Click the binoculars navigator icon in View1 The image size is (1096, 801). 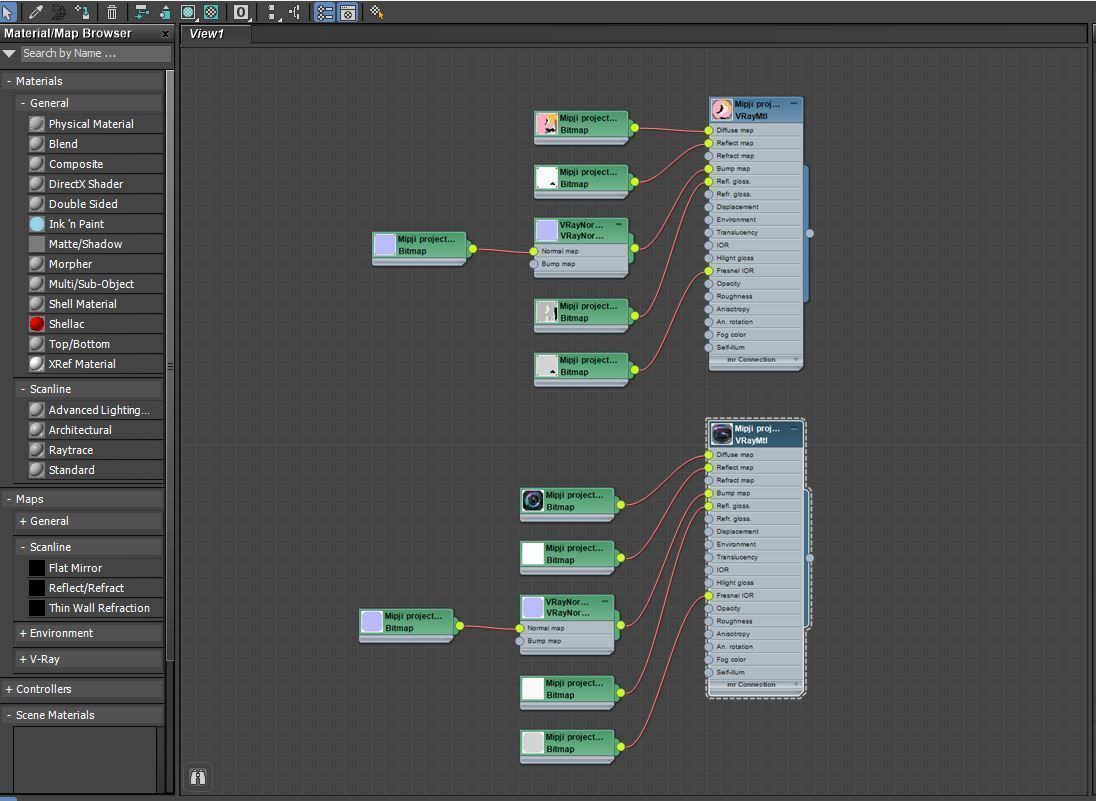(198, 777)
